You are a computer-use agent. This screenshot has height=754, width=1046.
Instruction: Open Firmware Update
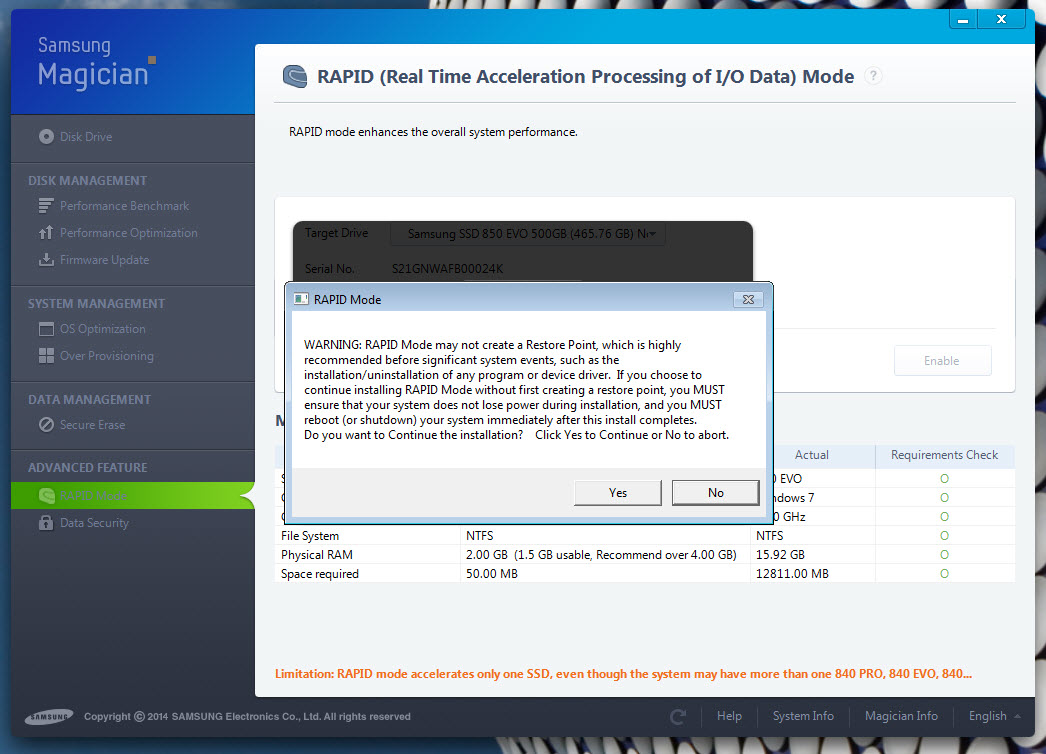click(x=105, y=260)
